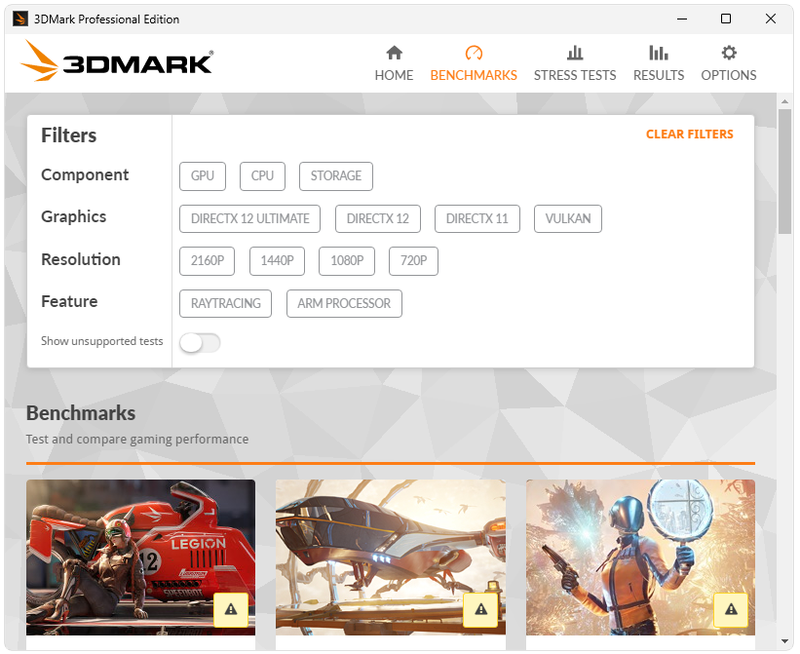This screenshot has width=800, height=654.
Task: Open the HOME tab label
Action: coord(394,75)
